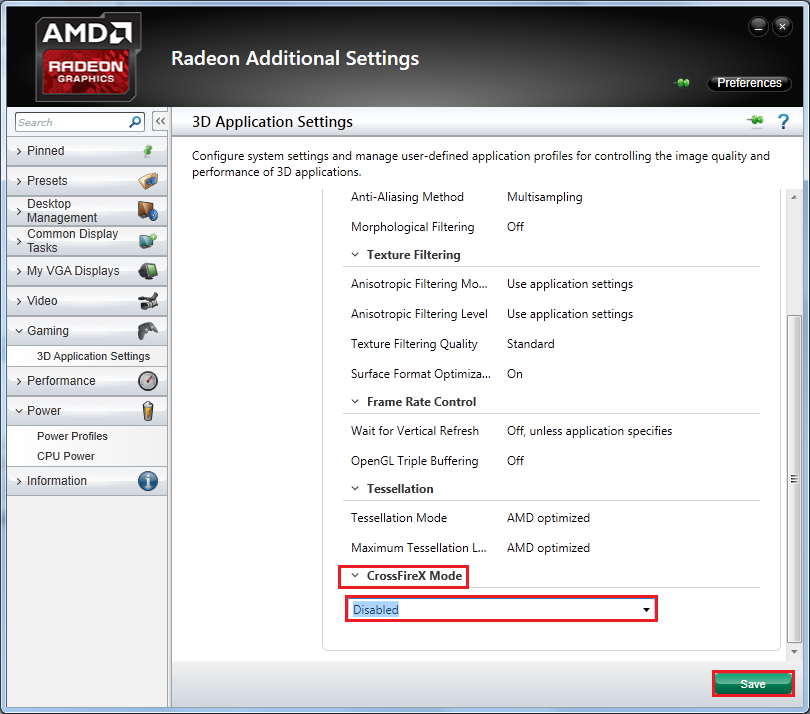Viewport: 810px width, 714px height.
Task: Click the AMD Radeon Graphics logo
Action: click(88, 57)
